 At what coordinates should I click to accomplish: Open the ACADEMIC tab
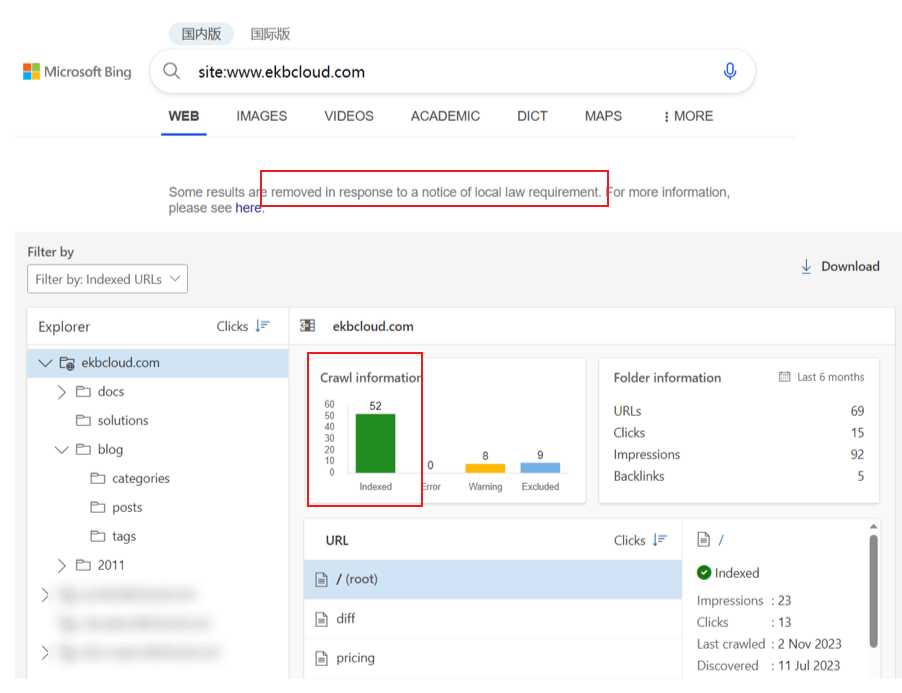click(445, 116)
